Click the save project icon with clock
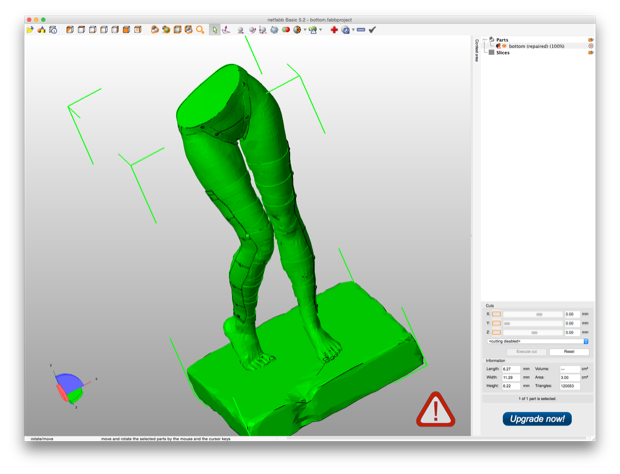Viewport: 620px width, 474px height. coord(53,30)
